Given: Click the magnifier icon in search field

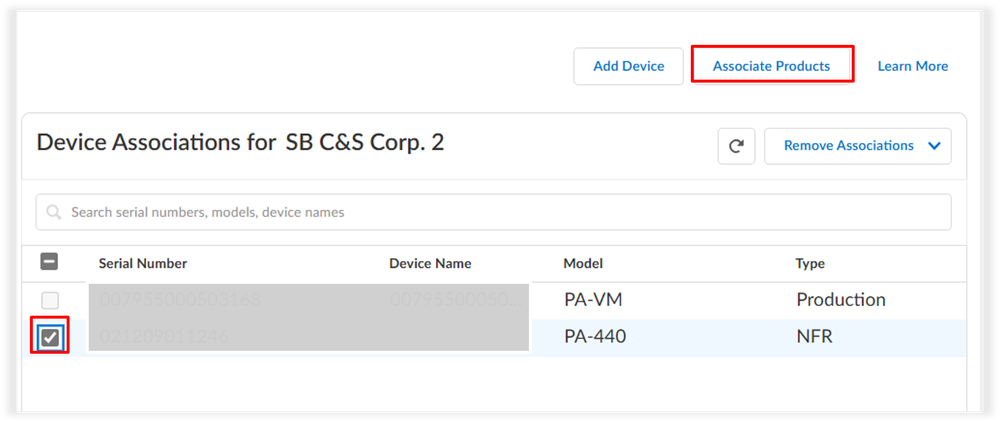Looking at the screenshot, I should point(54,212).
